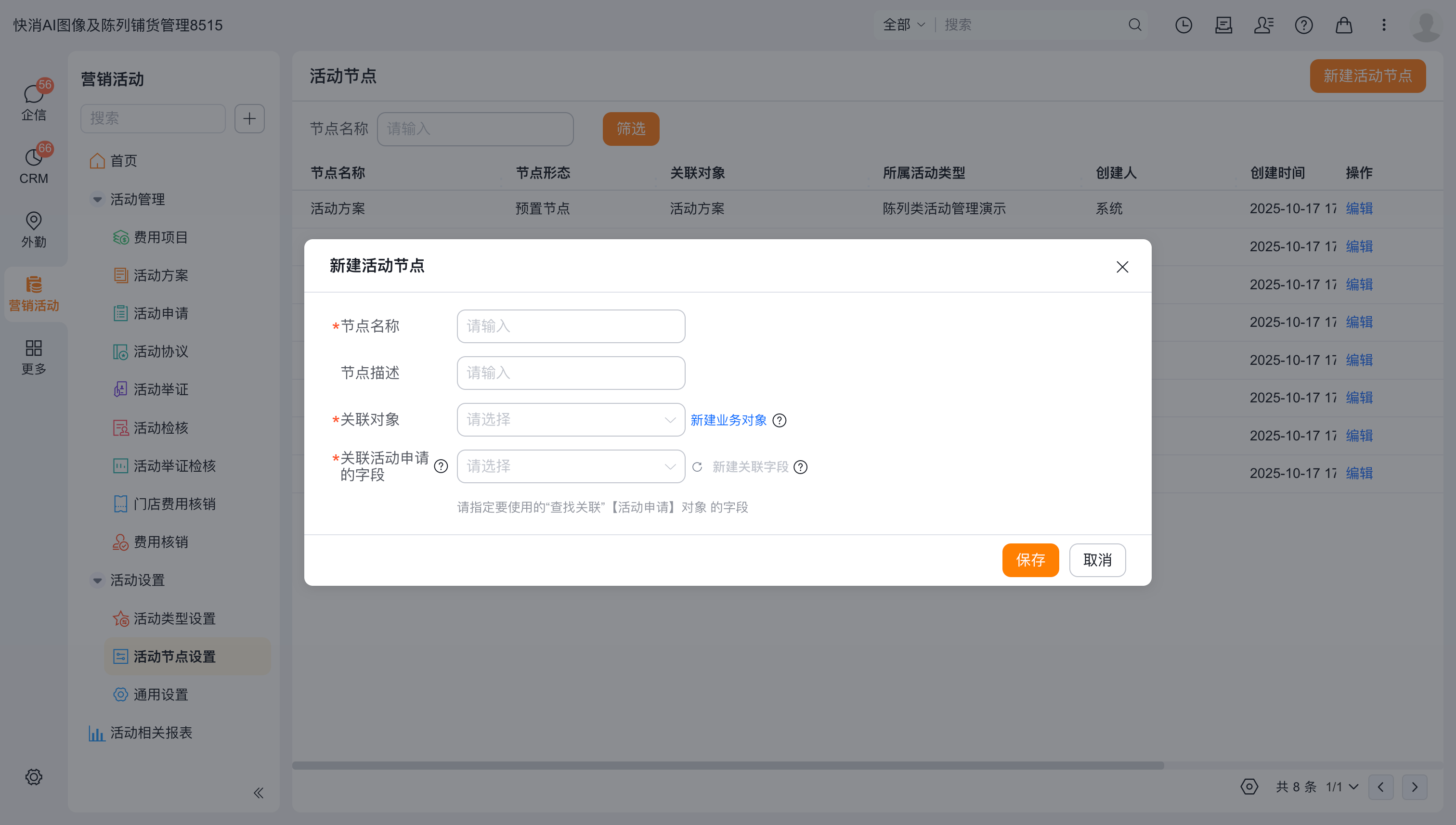Open the 更多 apps grid icon

pyautogui.click(x=33, y=357)
